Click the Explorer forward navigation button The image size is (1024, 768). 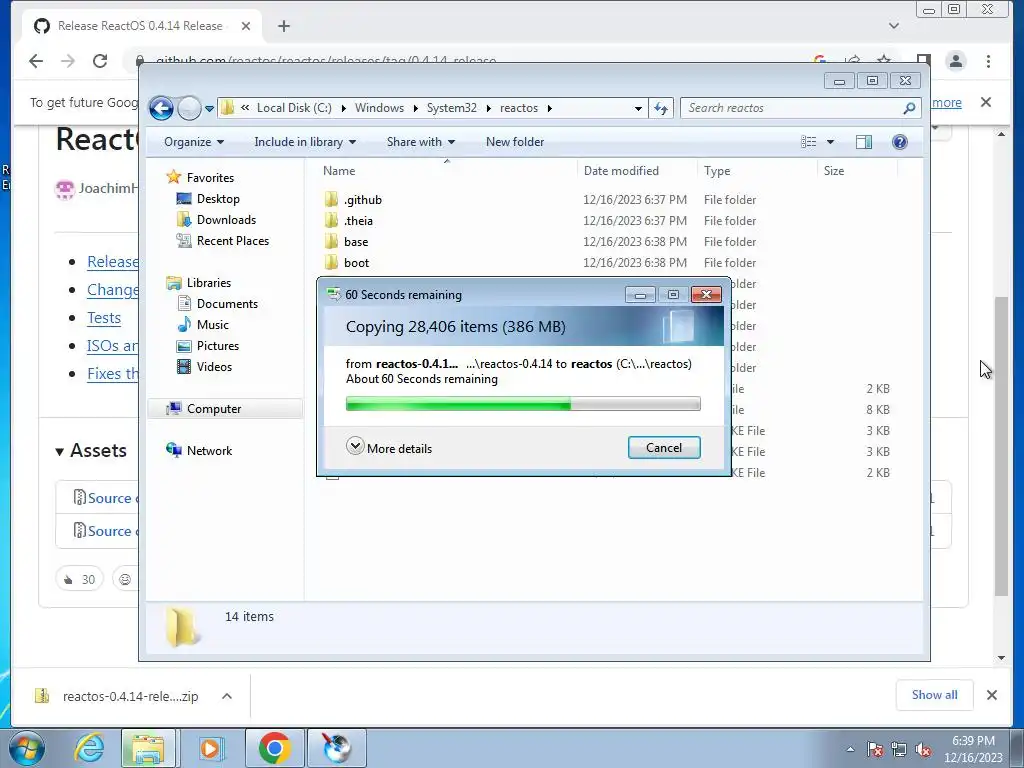[x=189, y=108]
